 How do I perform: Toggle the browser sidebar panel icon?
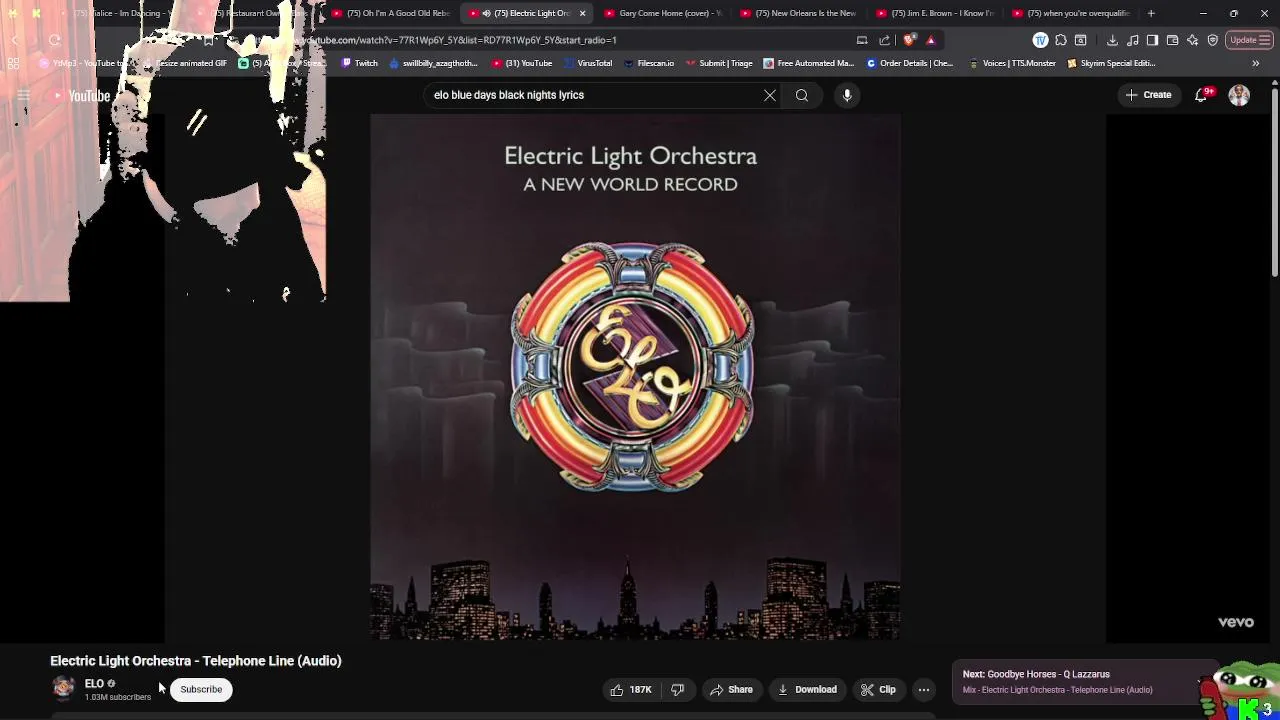tap(1152, 40)
